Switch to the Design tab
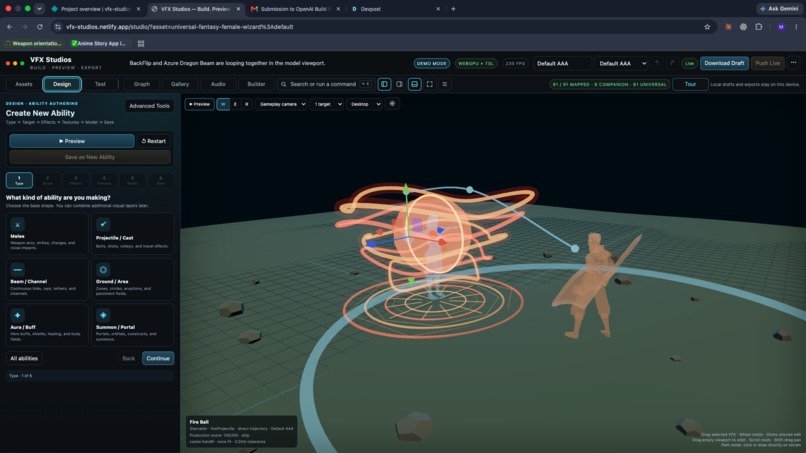The image size is (806, 453). (62, 84)
